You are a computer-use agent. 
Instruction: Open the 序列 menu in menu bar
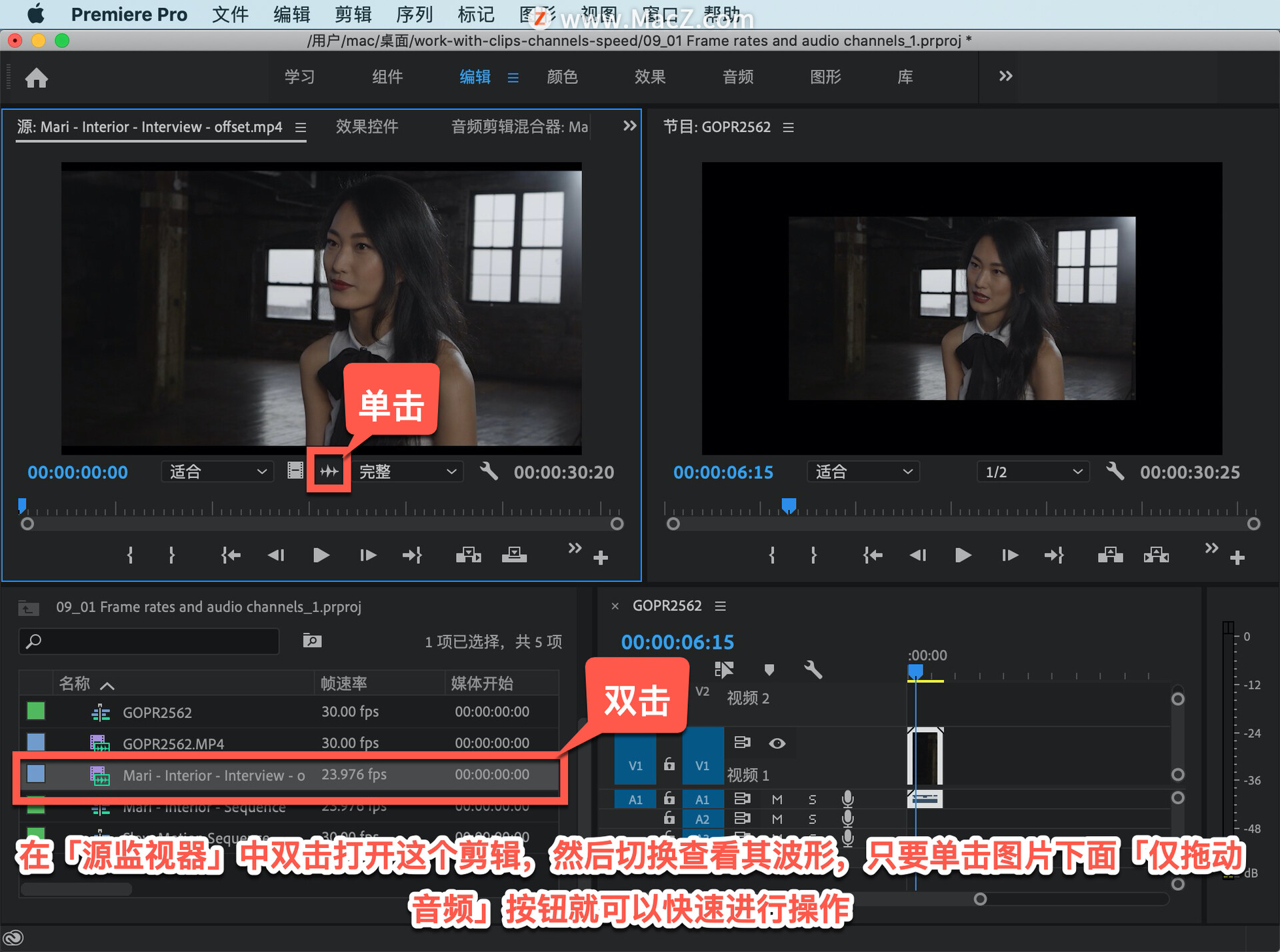[x=414, y=15]
